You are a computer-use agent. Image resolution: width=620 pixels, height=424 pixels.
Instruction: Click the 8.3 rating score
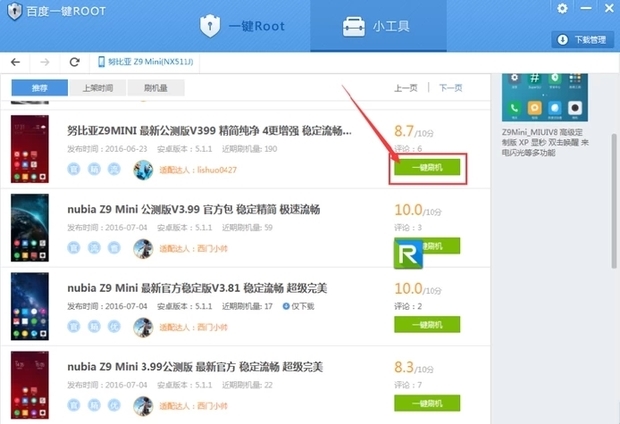pyautogui.click(x=404, y=367)
